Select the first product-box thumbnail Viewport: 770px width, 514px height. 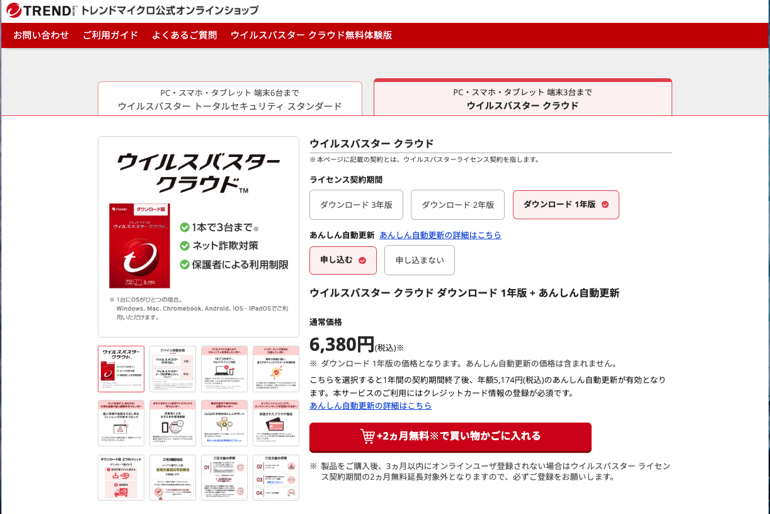(121, 369)
